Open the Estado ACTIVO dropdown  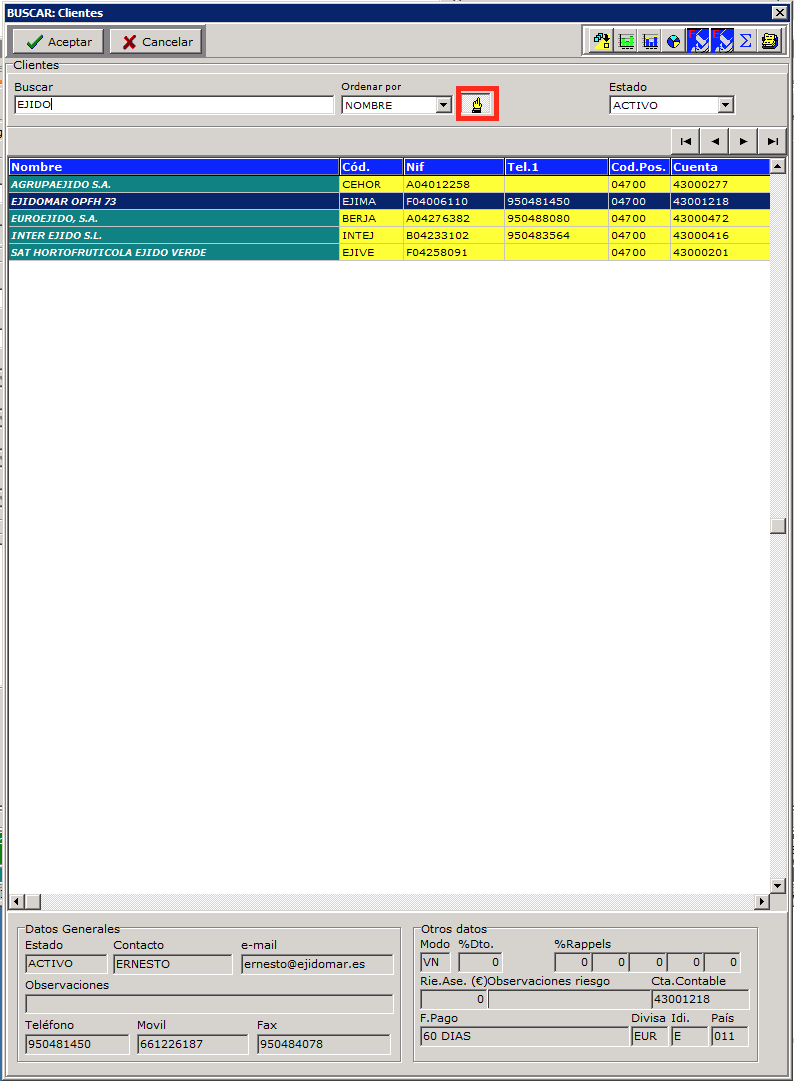pyautogui.click(x=726, y=105)
